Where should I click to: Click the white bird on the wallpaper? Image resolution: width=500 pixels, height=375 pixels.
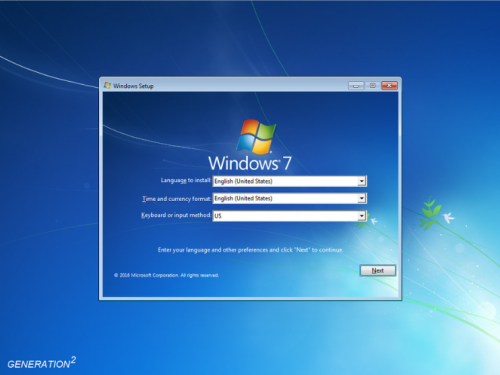449,218
